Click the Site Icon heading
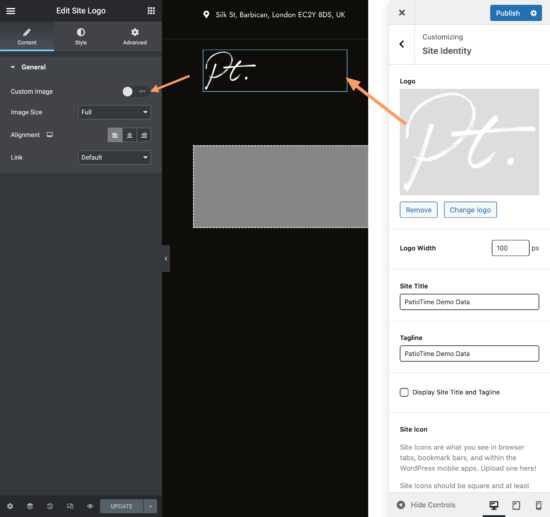This screenshot has height=517, width=550. (413, 429)
